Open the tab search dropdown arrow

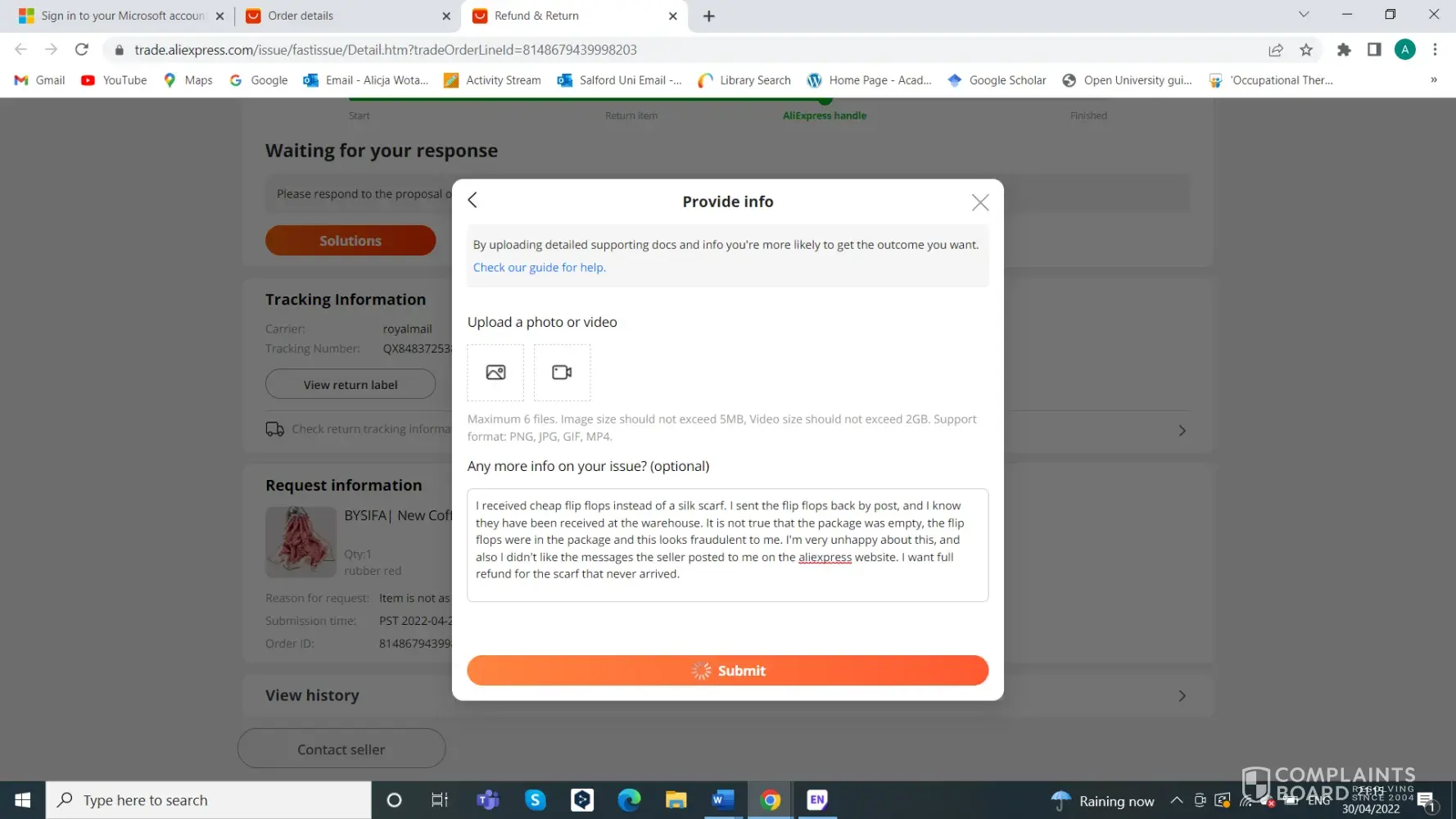click(1304, 15)
